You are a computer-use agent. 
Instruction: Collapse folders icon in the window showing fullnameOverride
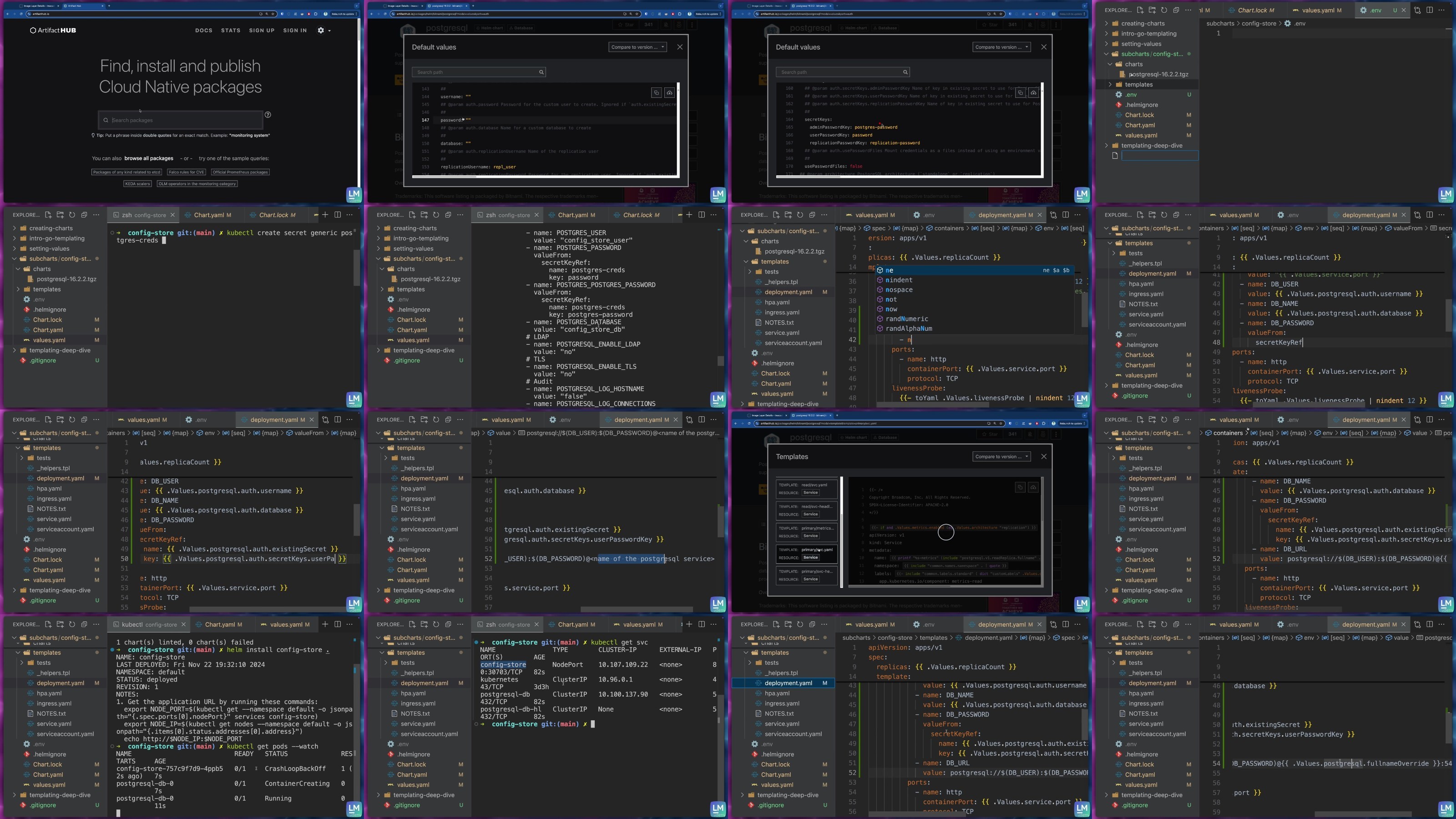(1176, 624)
